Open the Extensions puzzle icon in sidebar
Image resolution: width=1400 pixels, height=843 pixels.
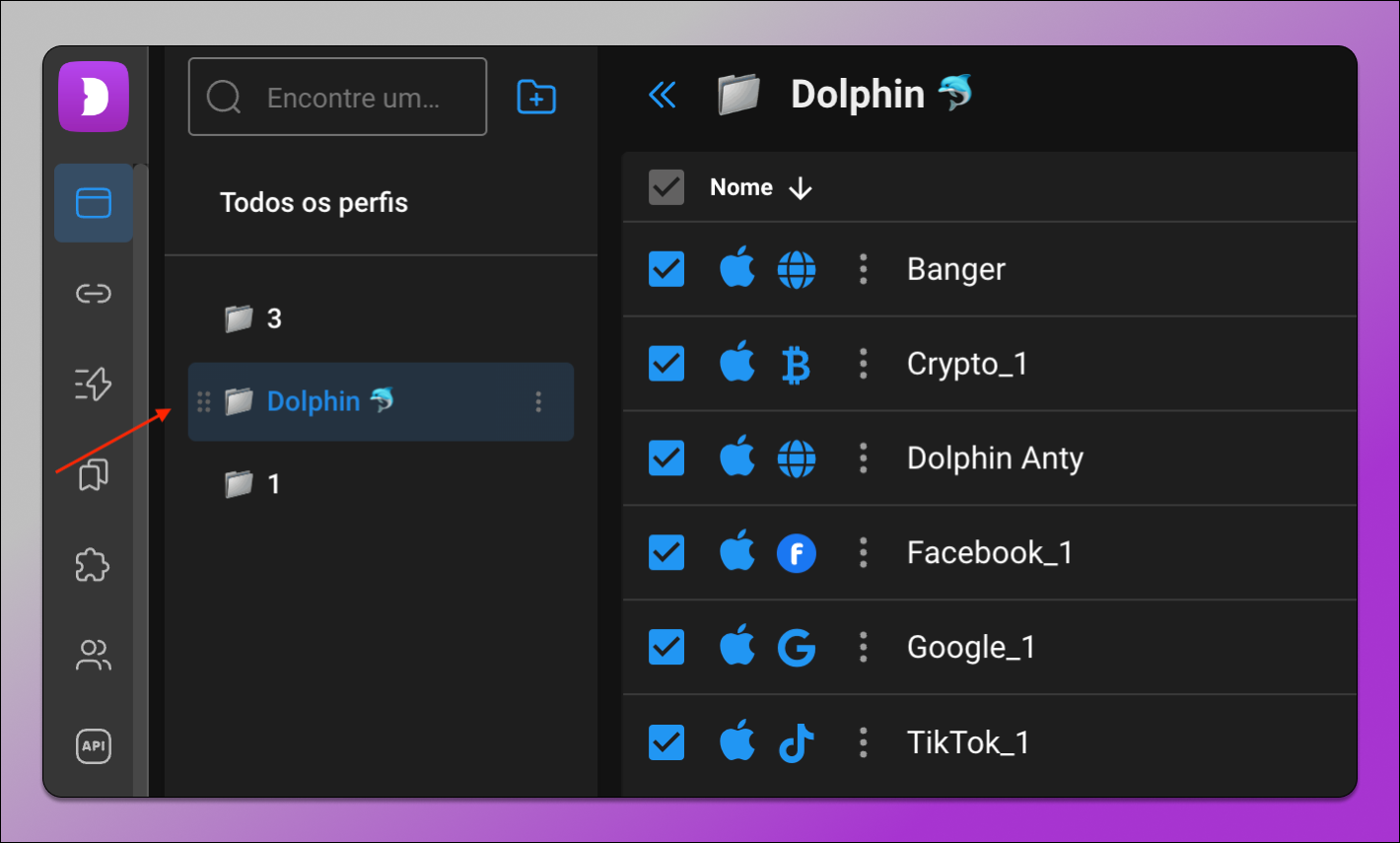pyautogui.click(x=94, y=565)
